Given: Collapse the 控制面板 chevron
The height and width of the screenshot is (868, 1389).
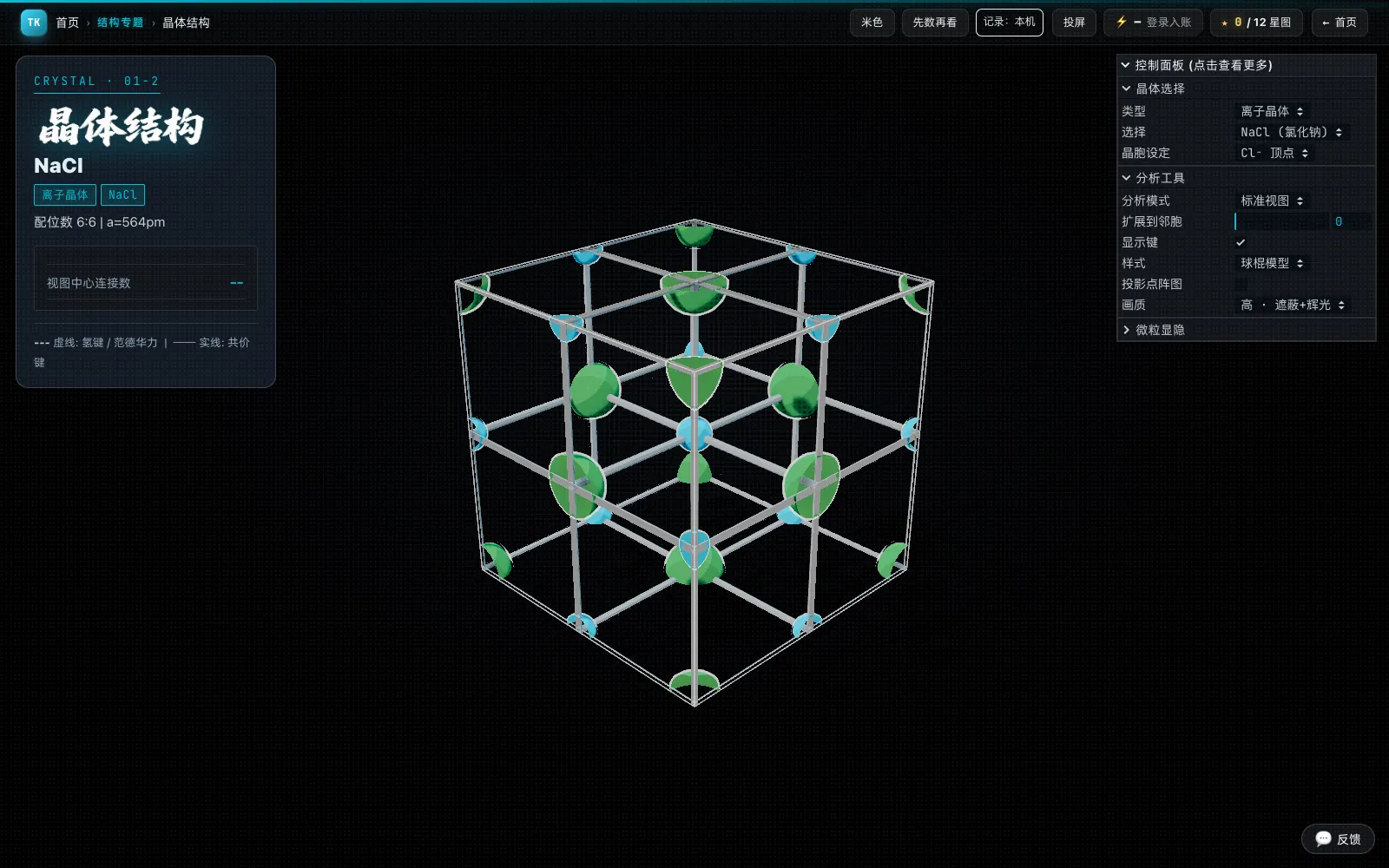Looking at the screenshot, I should pos(1125,65).
